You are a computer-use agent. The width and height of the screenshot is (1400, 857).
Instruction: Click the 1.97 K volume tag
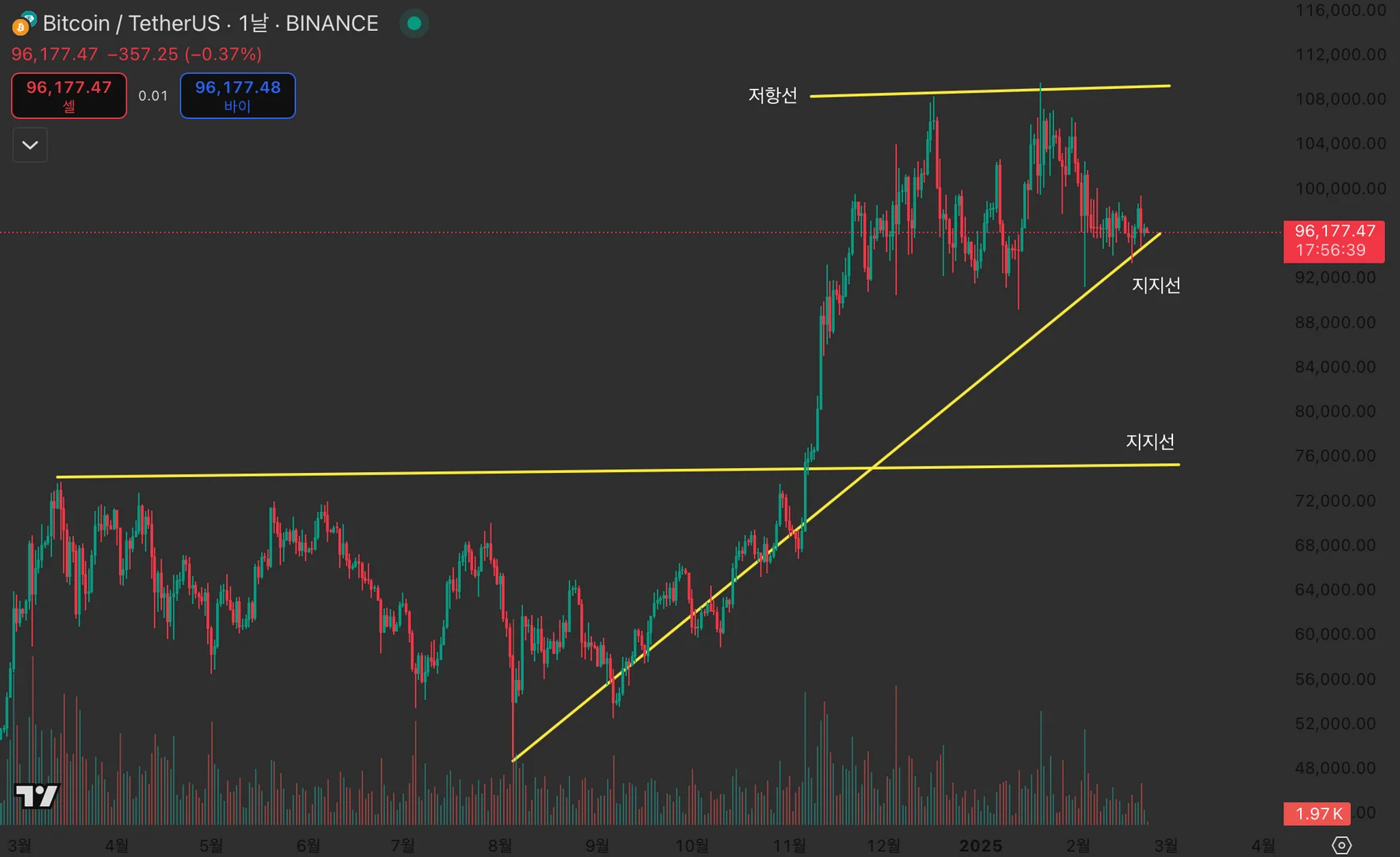click(x=1317, y=813)
